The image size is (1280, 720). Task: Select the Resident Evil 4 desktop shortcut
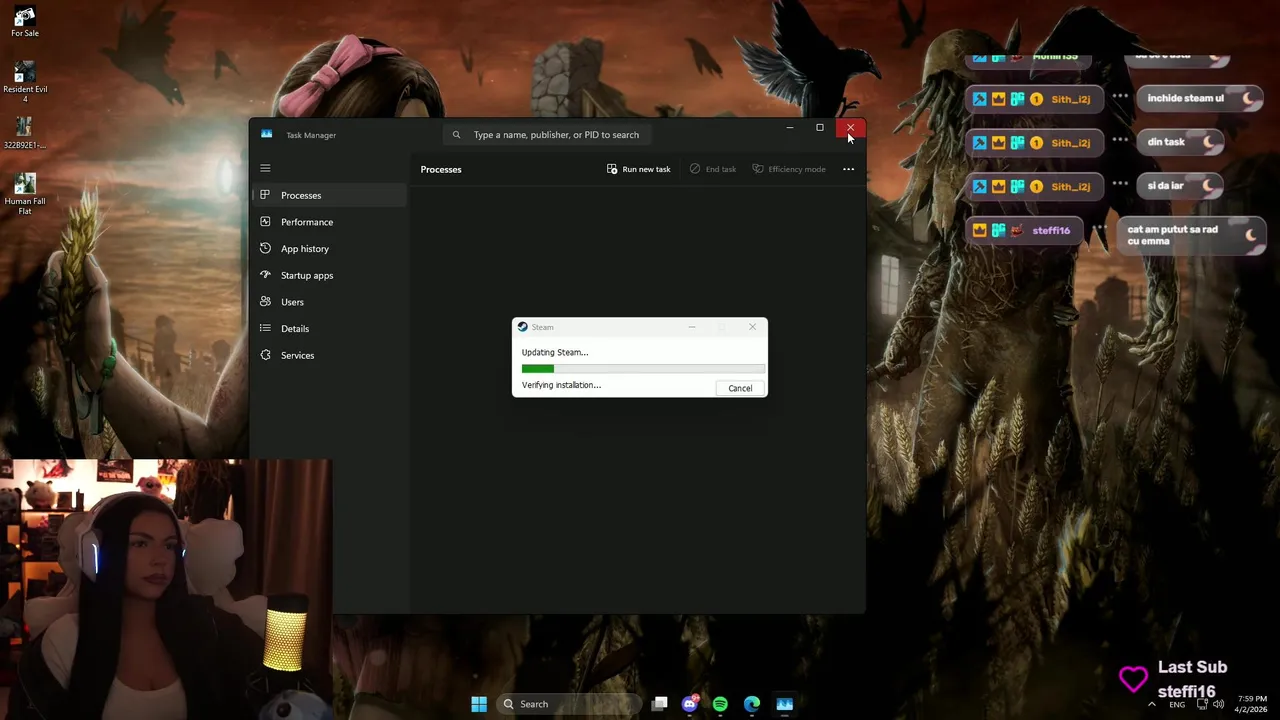coord(25,83)
